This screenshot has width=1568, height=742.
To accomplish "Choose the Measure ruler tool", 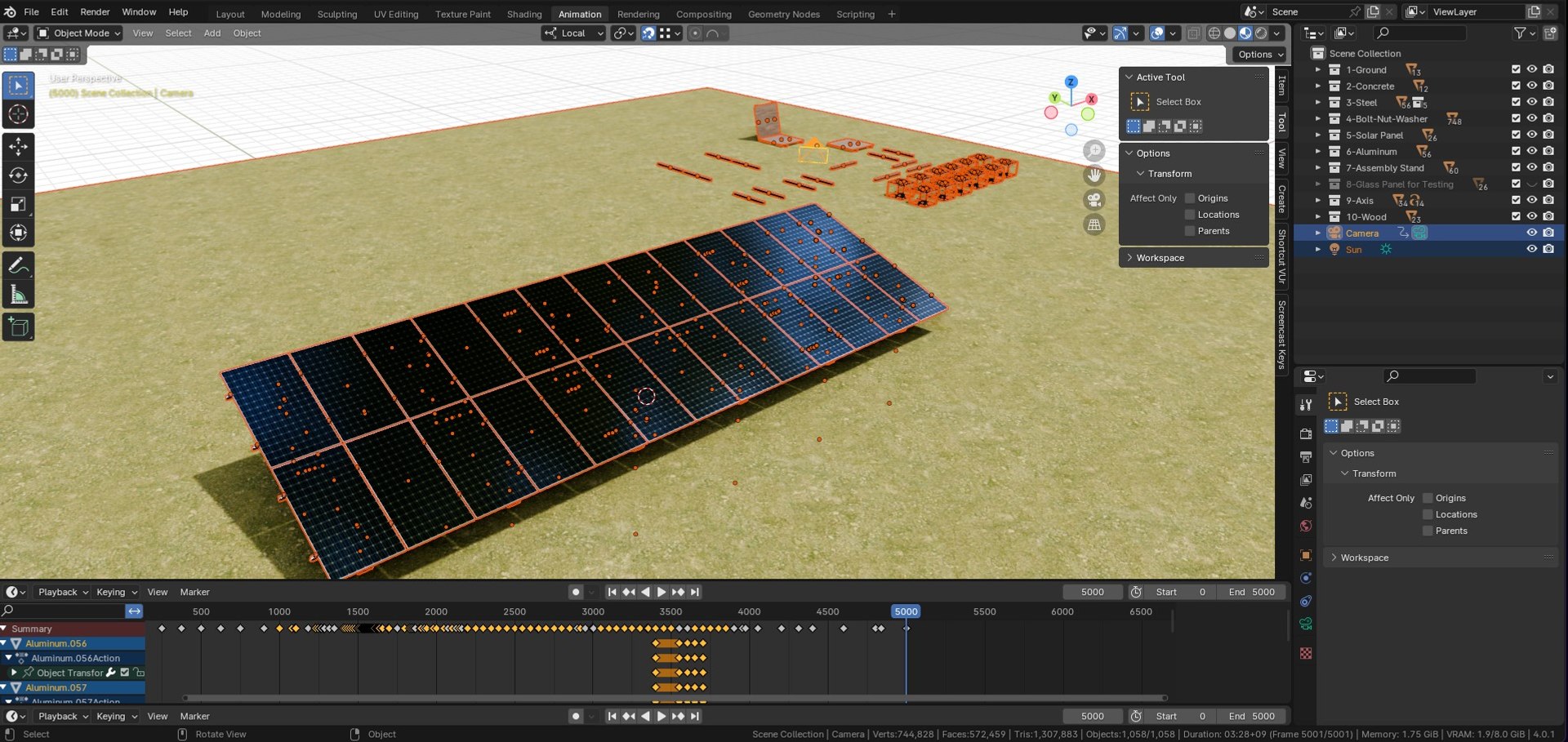I will click(18, 295).
